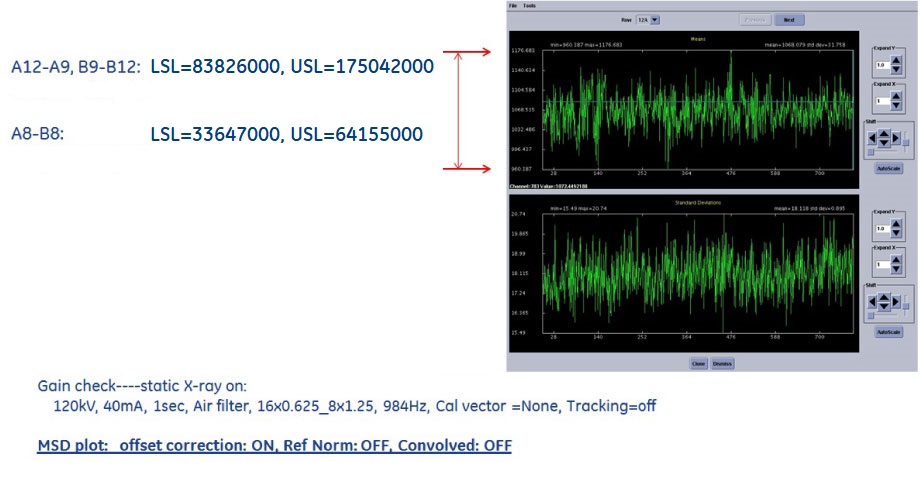The width and height of the screenshot is (921, 480).
Task: Click shift left arrow for Means plot
Action: (873, 140)
